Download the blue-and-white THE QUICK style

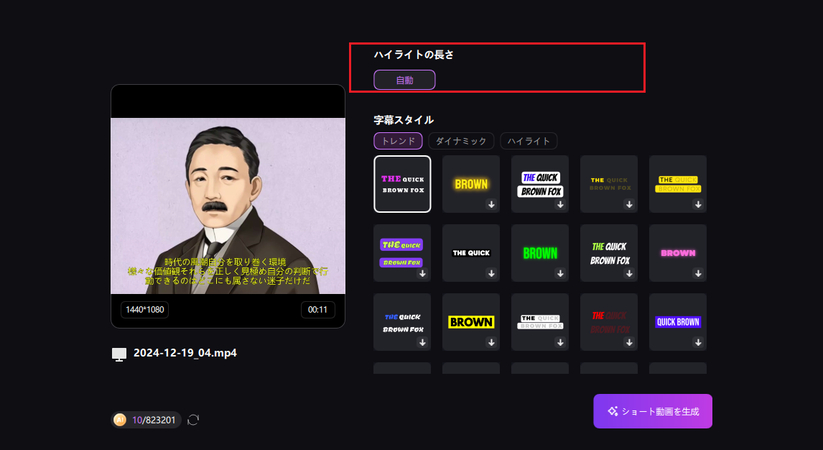coord(423,342)
